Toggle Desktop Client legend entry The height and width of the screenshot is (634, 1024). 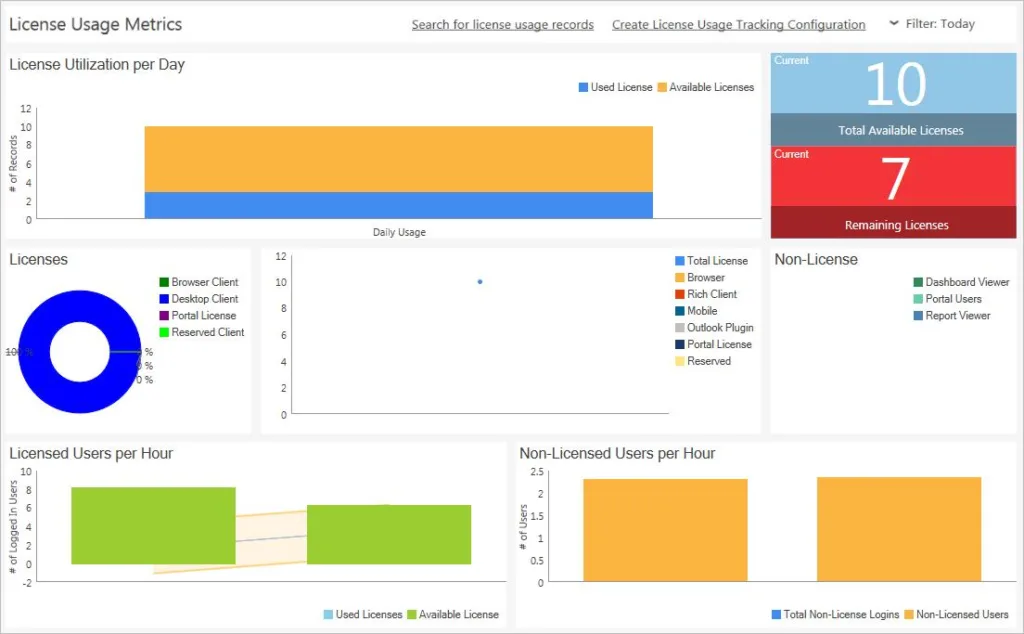tap(164, 299)
